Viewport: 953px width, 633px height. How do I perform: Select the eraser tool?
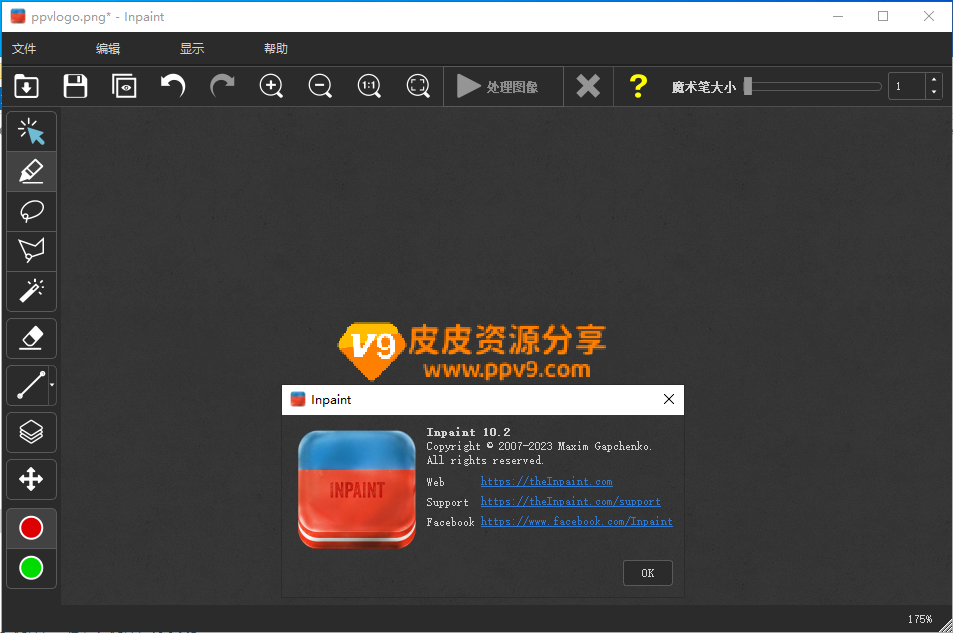[32, 338]
